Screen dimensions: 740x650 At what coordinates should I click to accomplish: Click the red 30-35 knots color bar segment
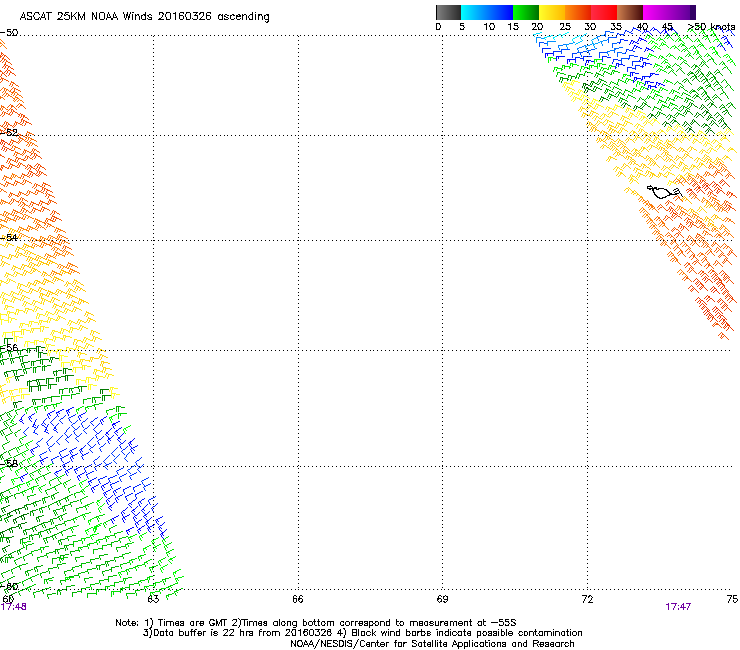click(604, 12)
